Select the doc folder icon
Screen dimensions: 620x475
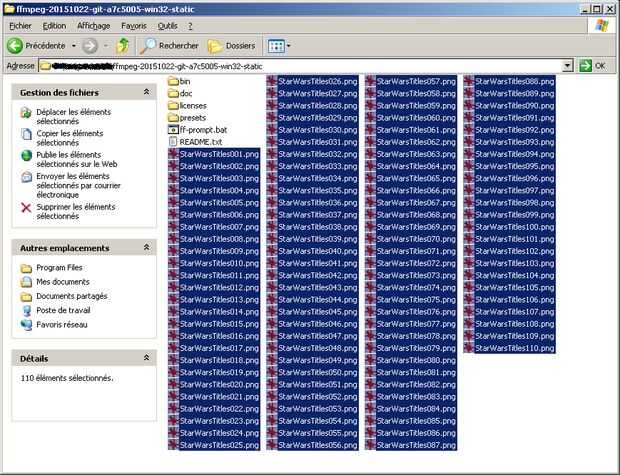pyautogui.click(x=173, y=94)
